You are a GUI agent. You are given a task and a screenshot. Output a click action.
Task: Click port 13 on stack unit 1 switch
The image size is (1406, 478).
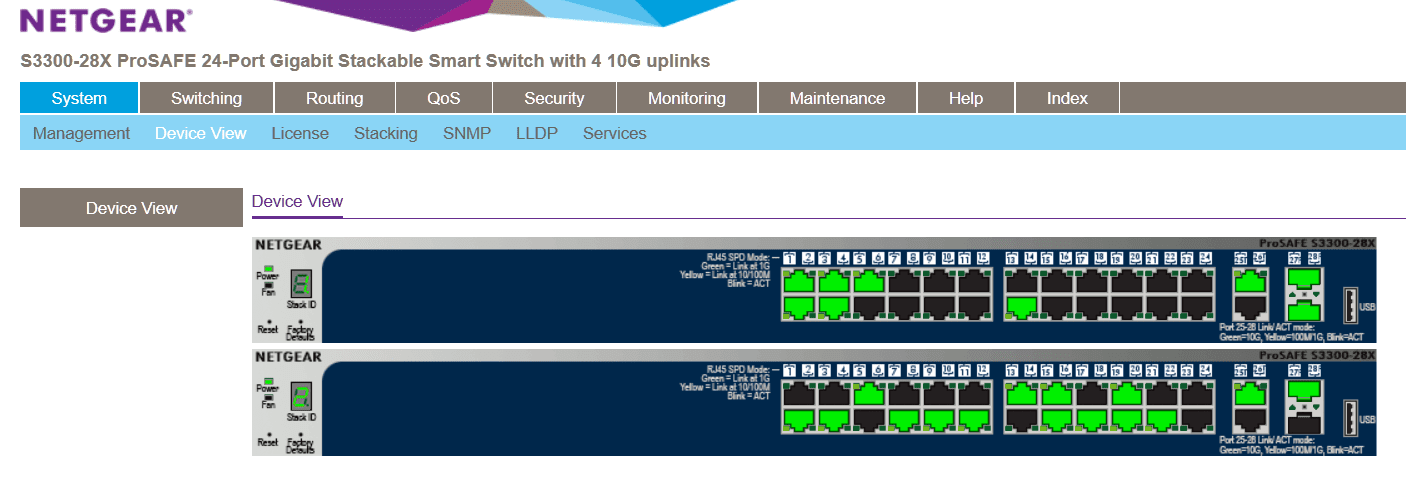click(x=1023, y=282)
